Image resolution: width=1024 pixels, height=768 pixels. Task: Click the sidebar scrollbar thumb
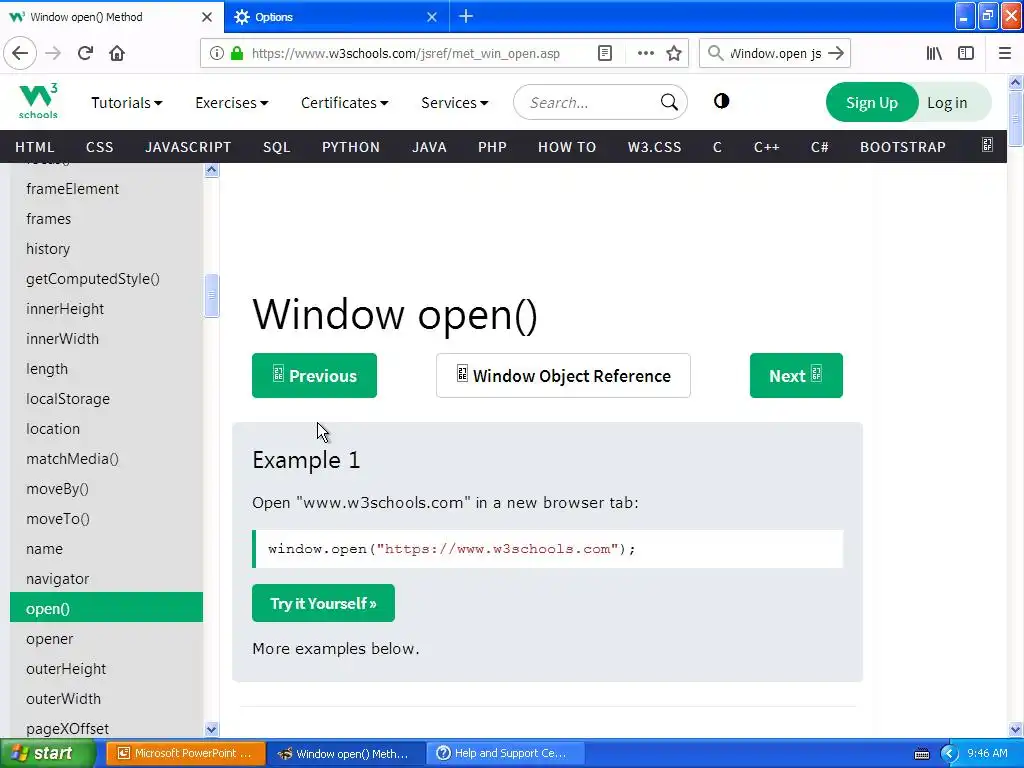pos(211,296)
